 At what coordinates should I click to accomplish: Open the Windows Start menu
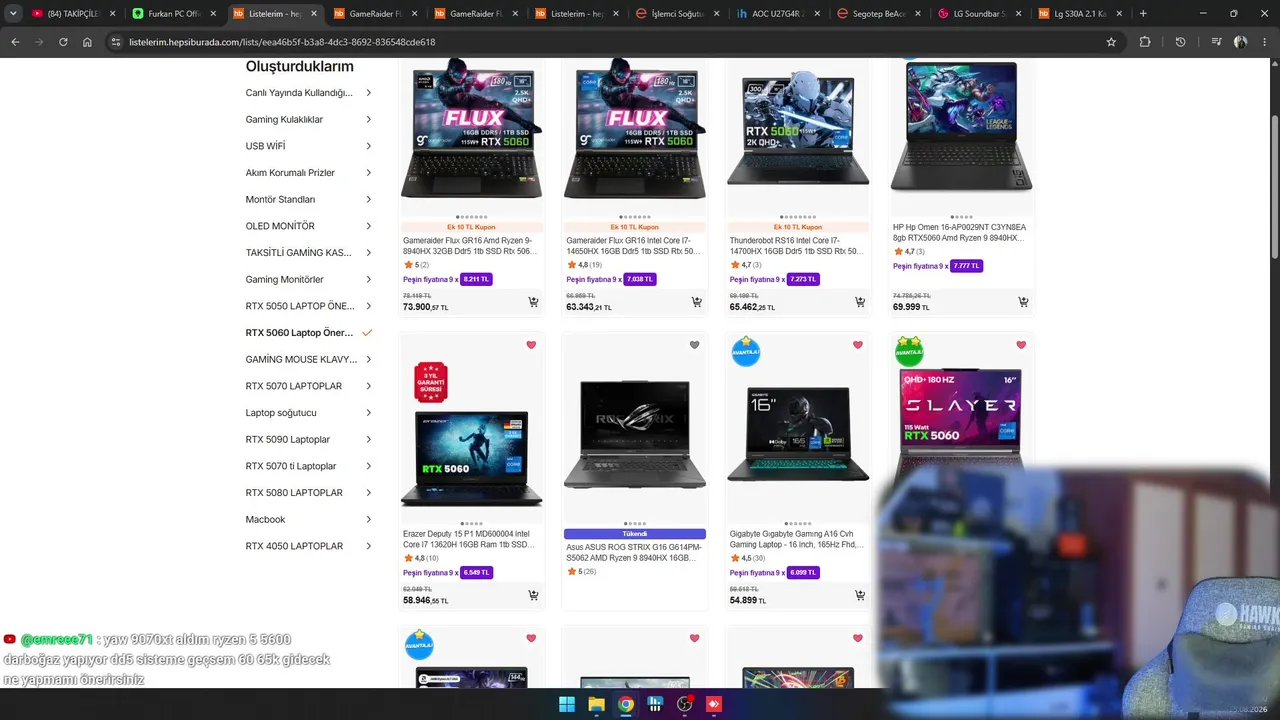[567, 704]
